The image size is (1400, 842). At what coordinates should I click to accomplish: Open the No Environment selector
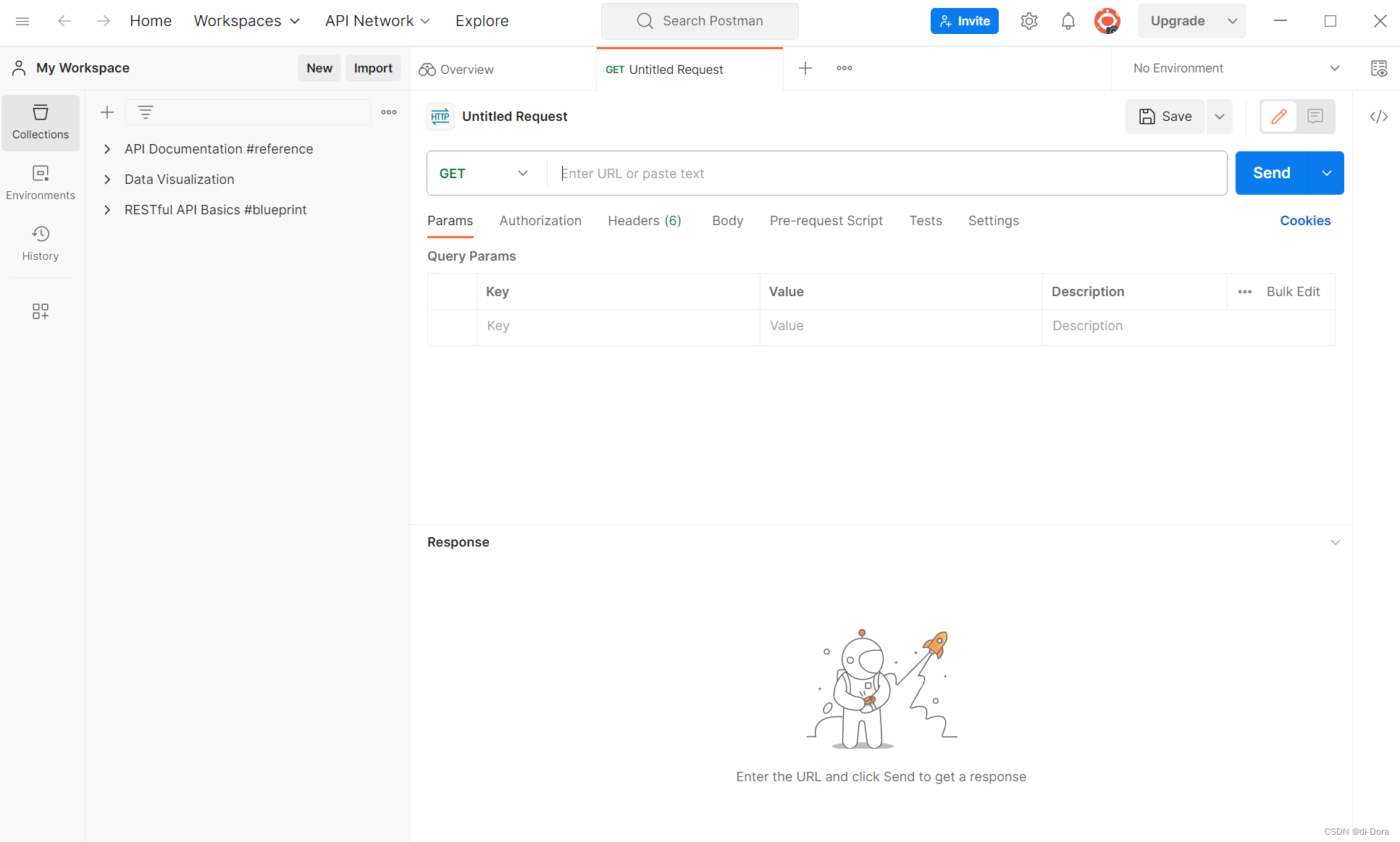(x=1236, y=68)
